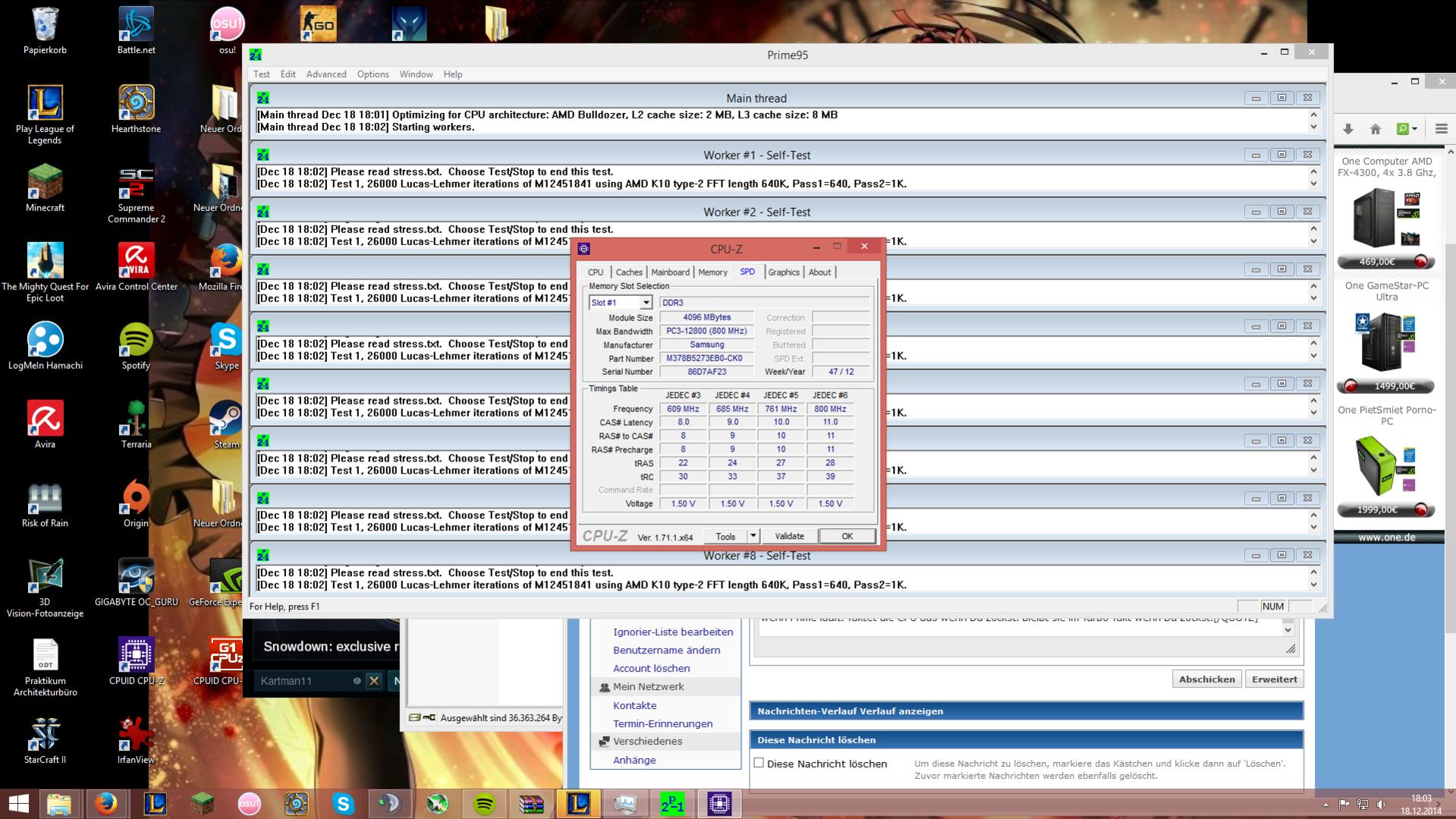Viewport: 1456px width, 819px height.
Task: Launch Terraria from the desktop
Action: pos(136,424)
